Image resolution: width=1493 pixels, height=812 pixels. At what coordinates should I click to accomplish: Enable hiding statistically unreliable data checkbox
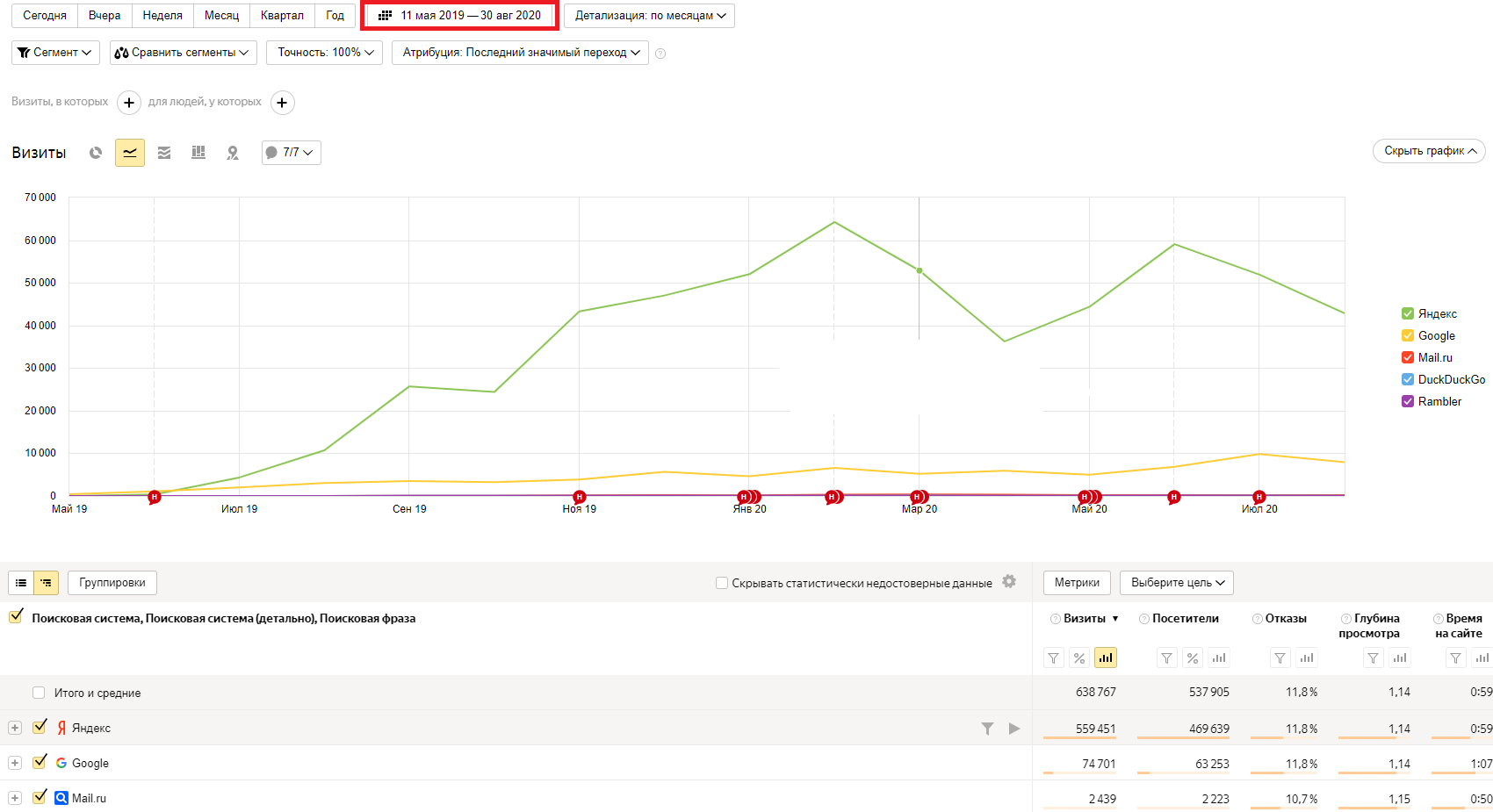coord(722,583)
